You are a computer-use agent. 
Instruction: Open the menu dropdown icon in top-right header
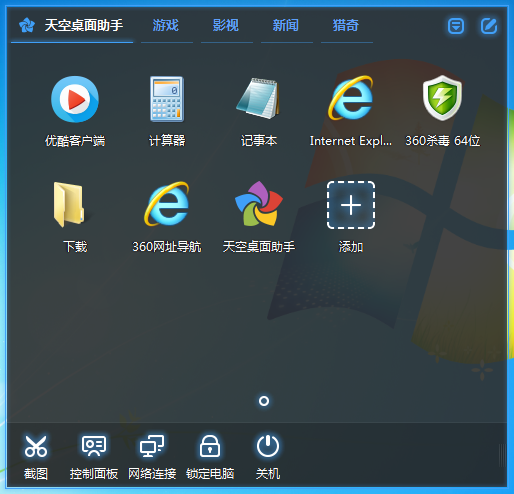tap(456, 26)
